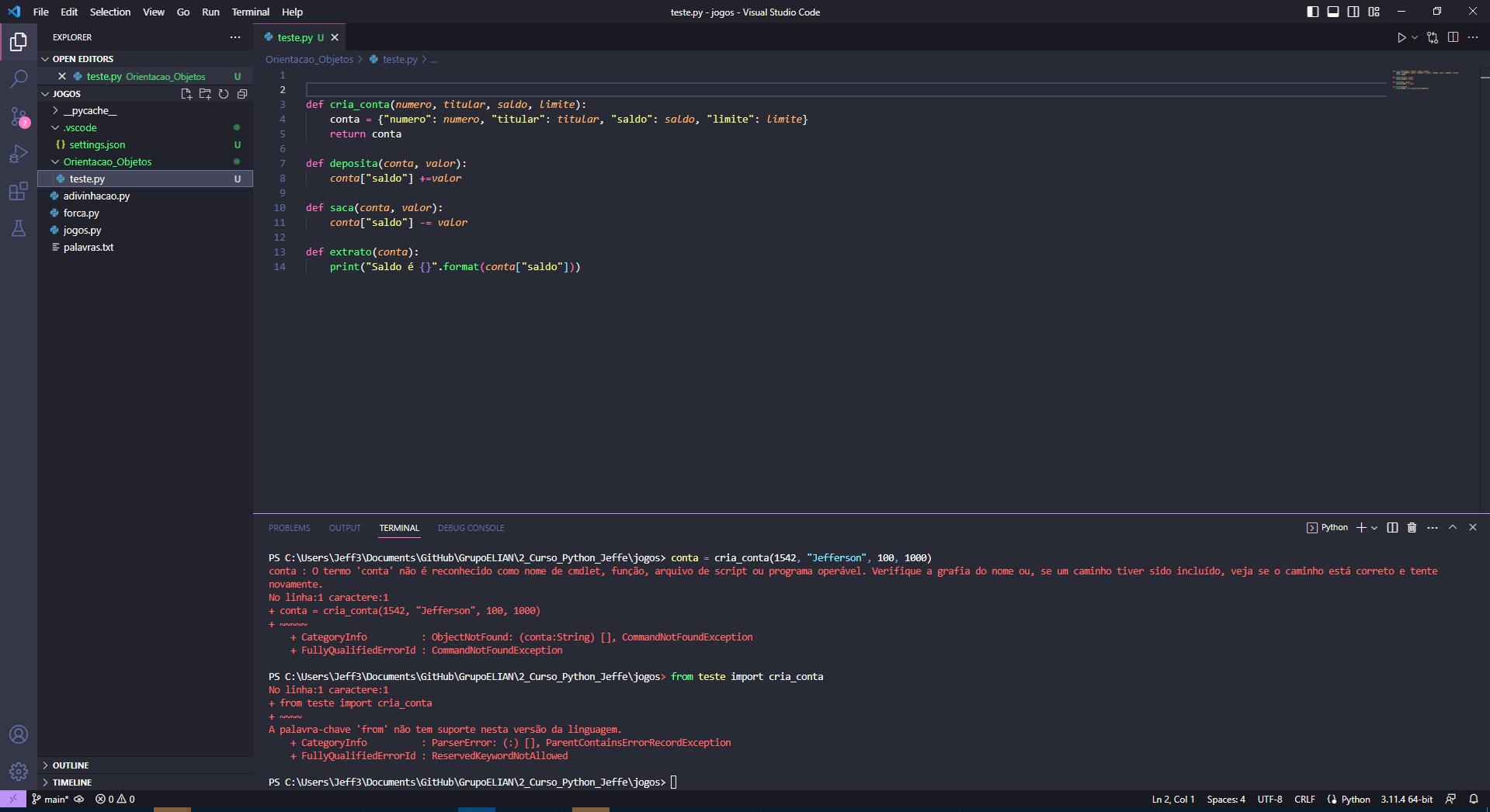Open Explorer views and more actions
The height and width of the screenshot is (812, 1490).
tap(235, 37)
